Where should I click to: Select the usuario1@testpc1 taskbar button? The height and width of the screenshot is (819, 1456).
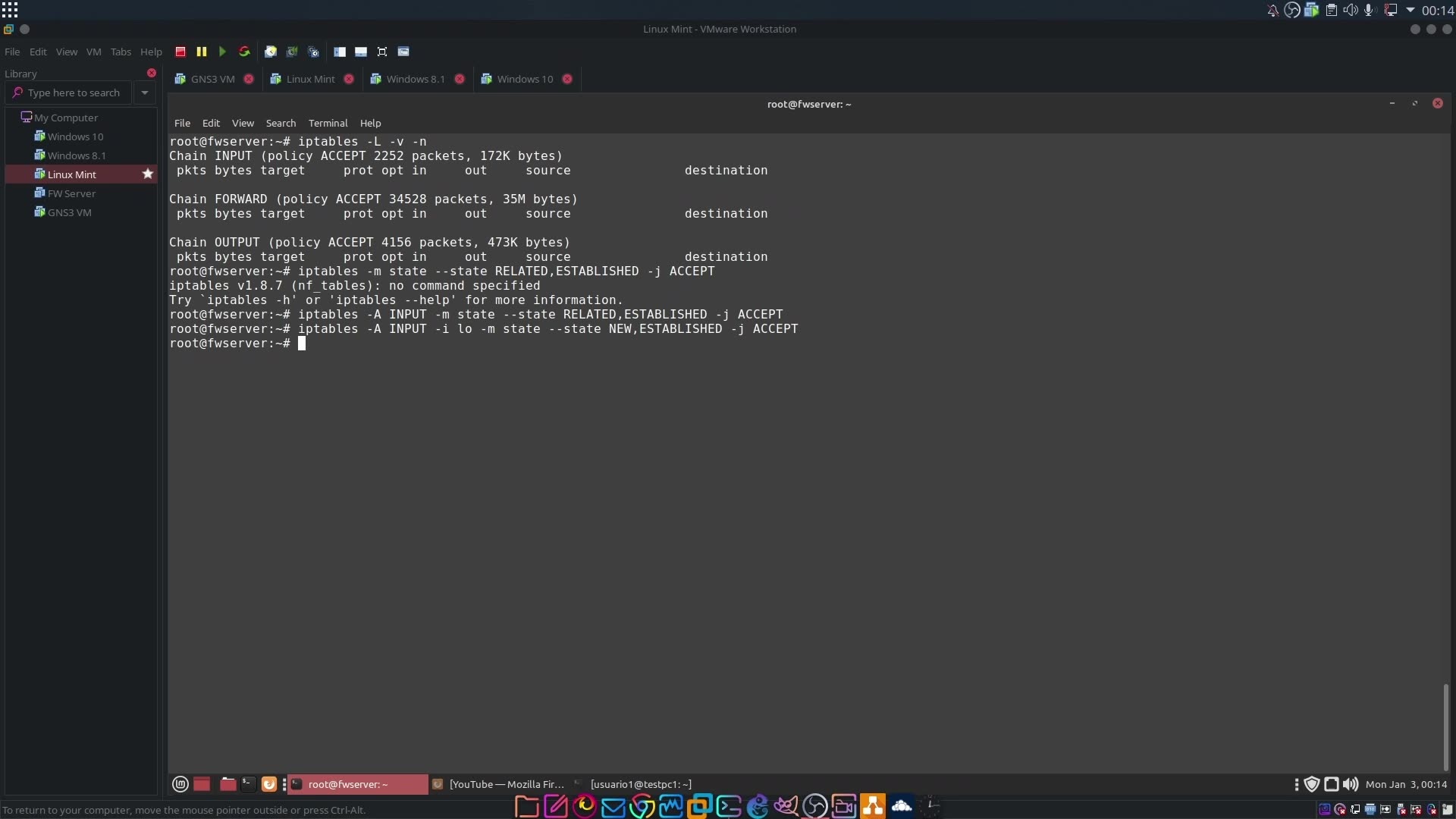(640, 784)
